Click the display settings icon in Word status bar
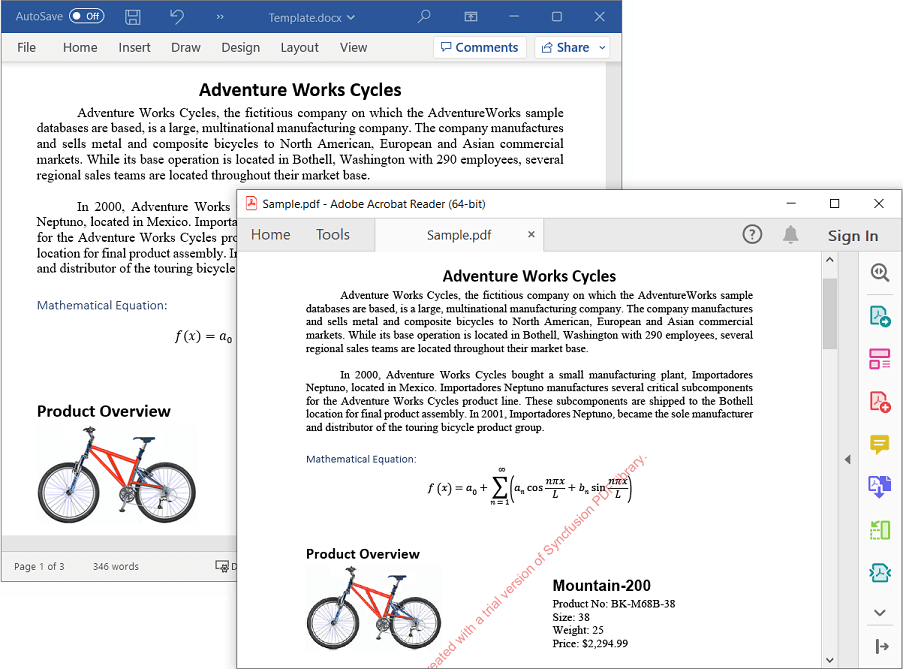The height and width of the screenshot is (669, 903). (222, 567)
